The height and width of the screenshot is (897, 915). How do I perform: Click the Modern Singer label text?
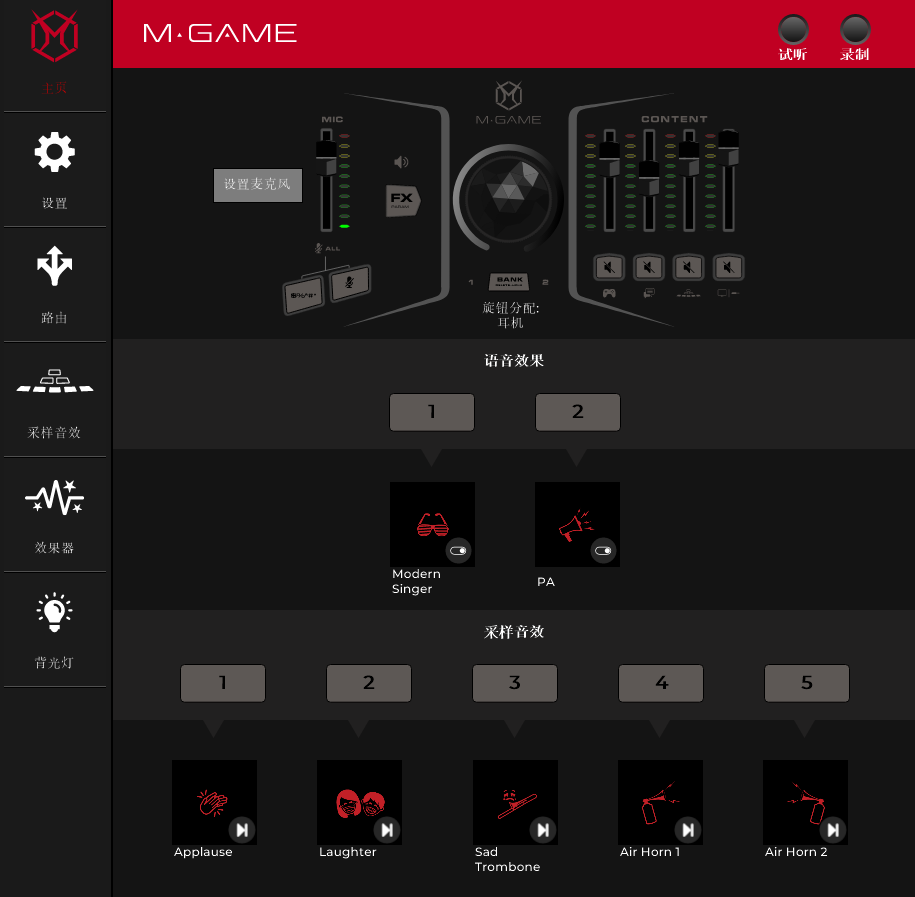[x=416, y=581]
